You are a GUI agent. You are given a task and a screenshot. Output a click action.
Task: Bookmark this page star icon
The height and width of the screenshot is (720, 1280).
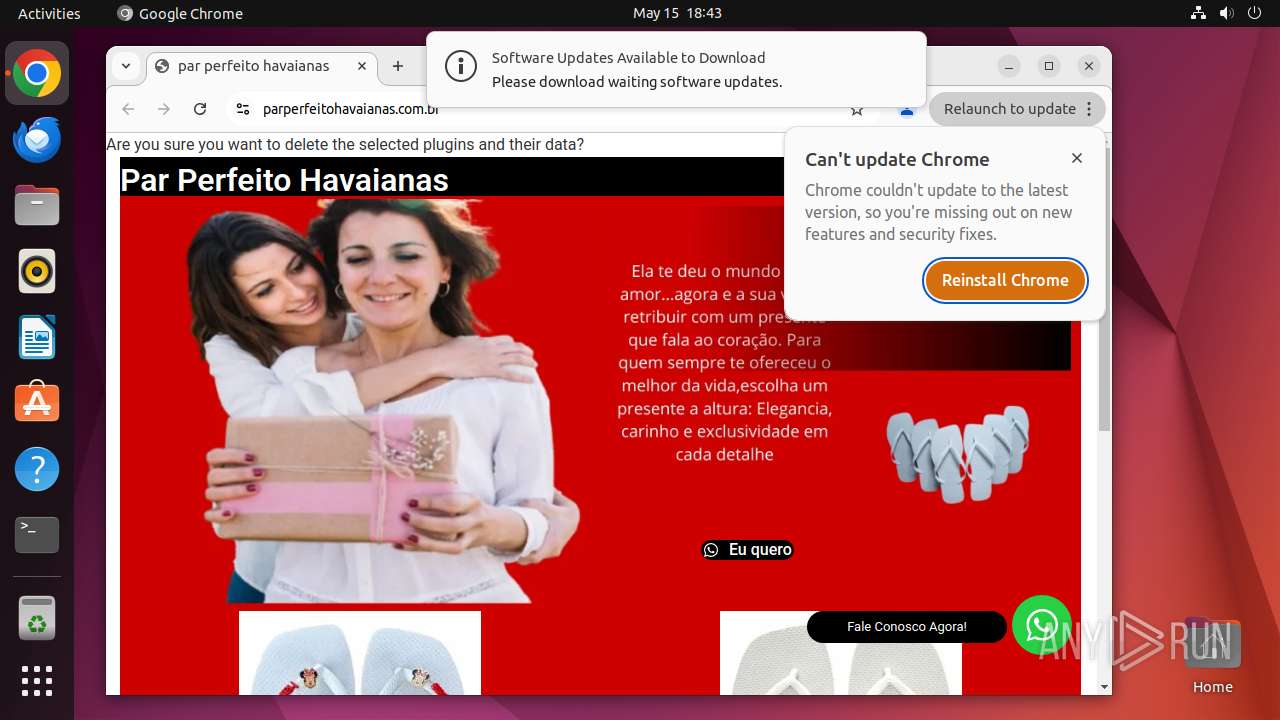857,110
